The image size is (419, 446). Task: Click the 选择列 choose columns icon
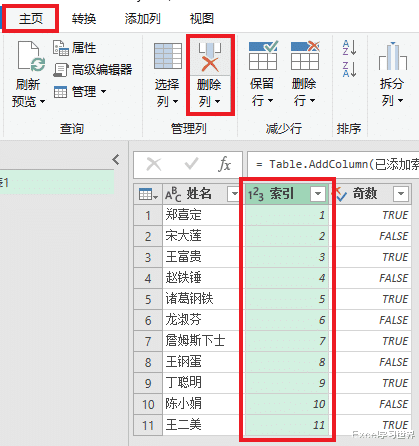168,56
